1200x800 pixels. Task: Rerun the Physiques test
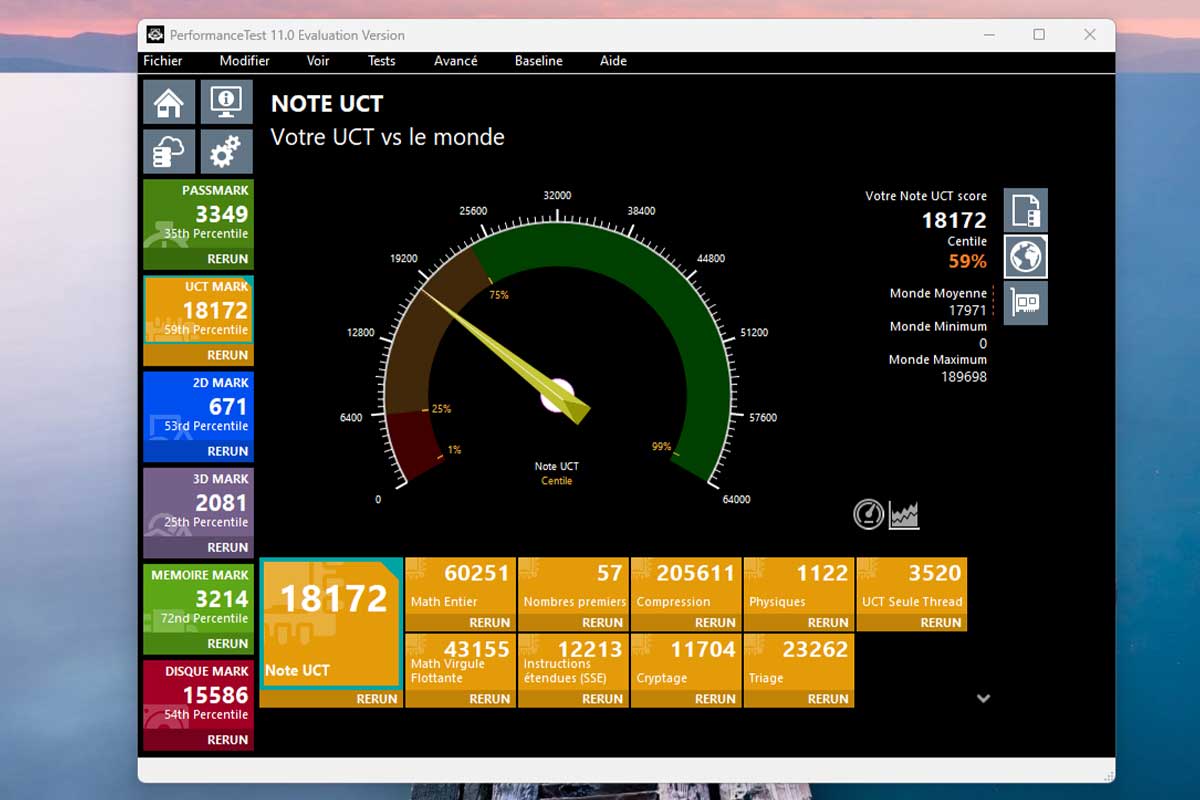point(829,622)
